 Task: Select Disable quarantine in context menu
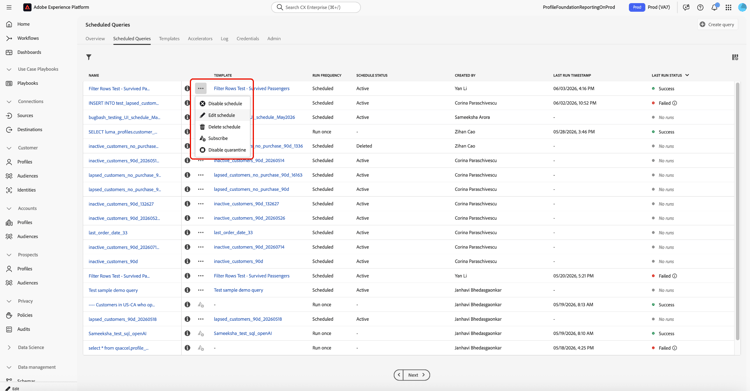(223, 150)
